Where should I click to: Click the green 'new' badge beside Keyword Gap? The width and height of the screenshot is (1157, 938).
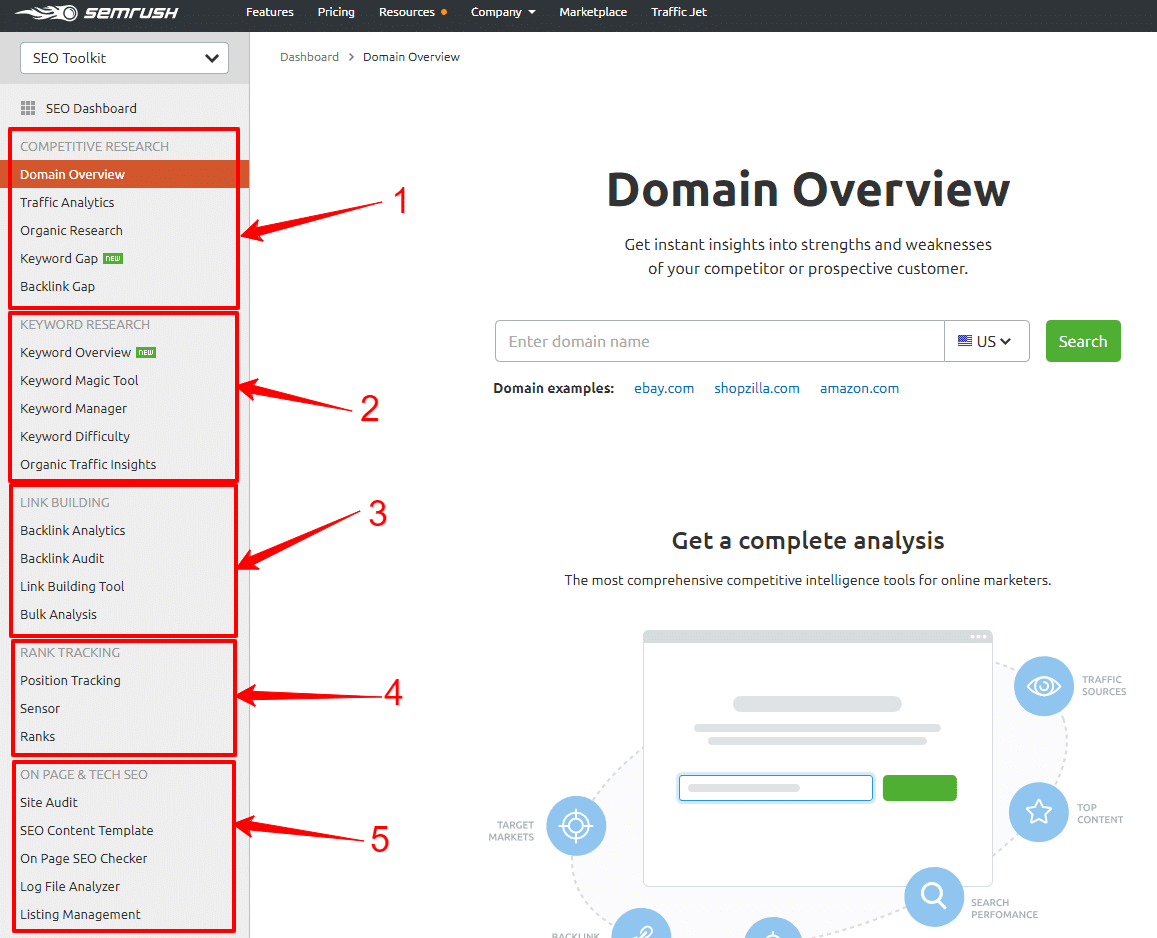pos(113,258)
